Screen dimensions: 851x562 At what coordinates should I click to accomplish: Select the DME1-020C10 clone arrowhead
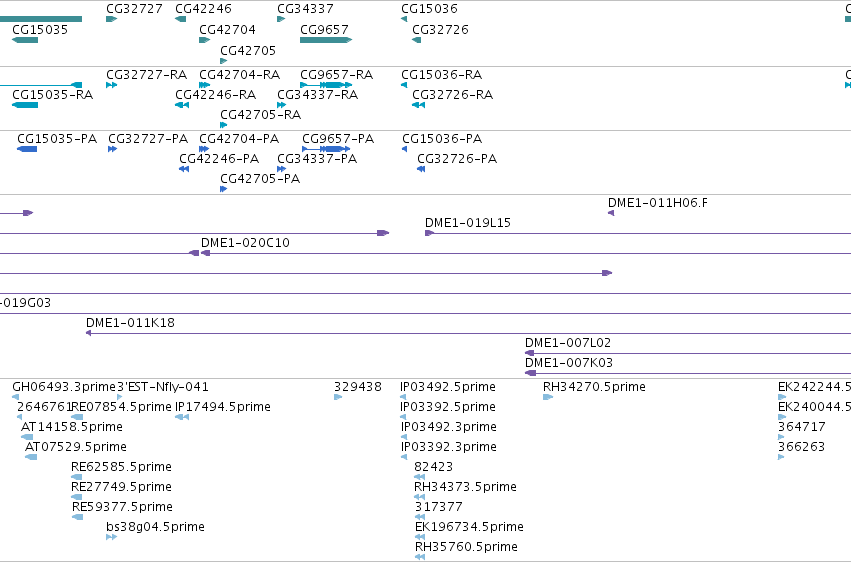tap(205, 253)
